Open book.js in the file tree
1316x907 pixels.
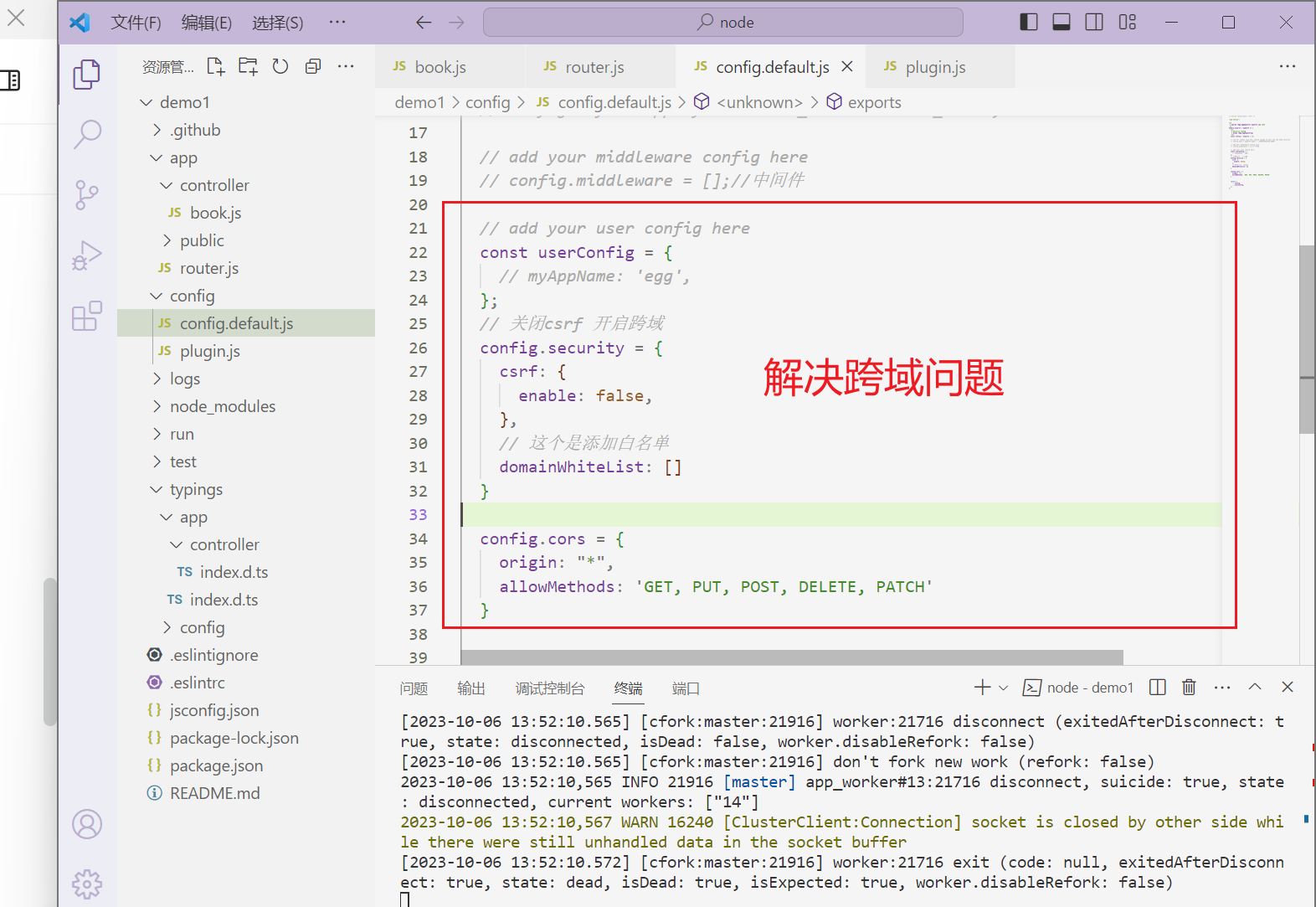(246, 213)
